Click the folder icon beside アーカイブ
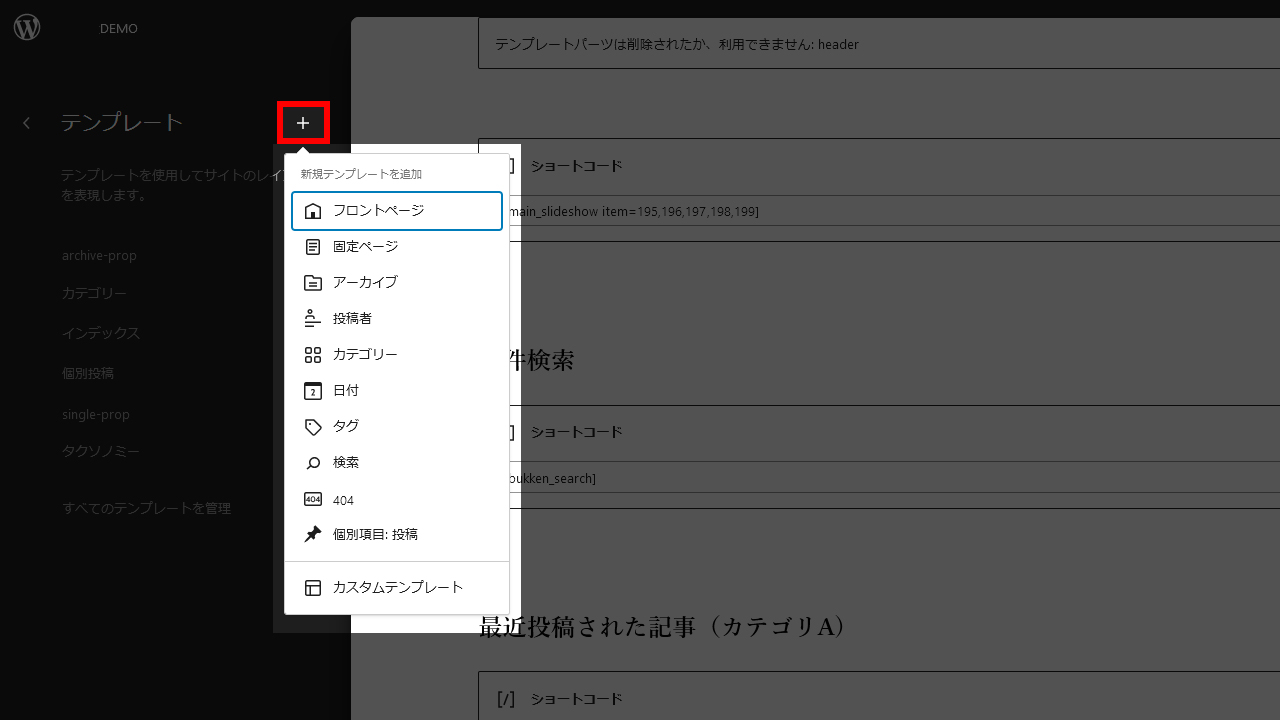 click(x=313, y=283)
